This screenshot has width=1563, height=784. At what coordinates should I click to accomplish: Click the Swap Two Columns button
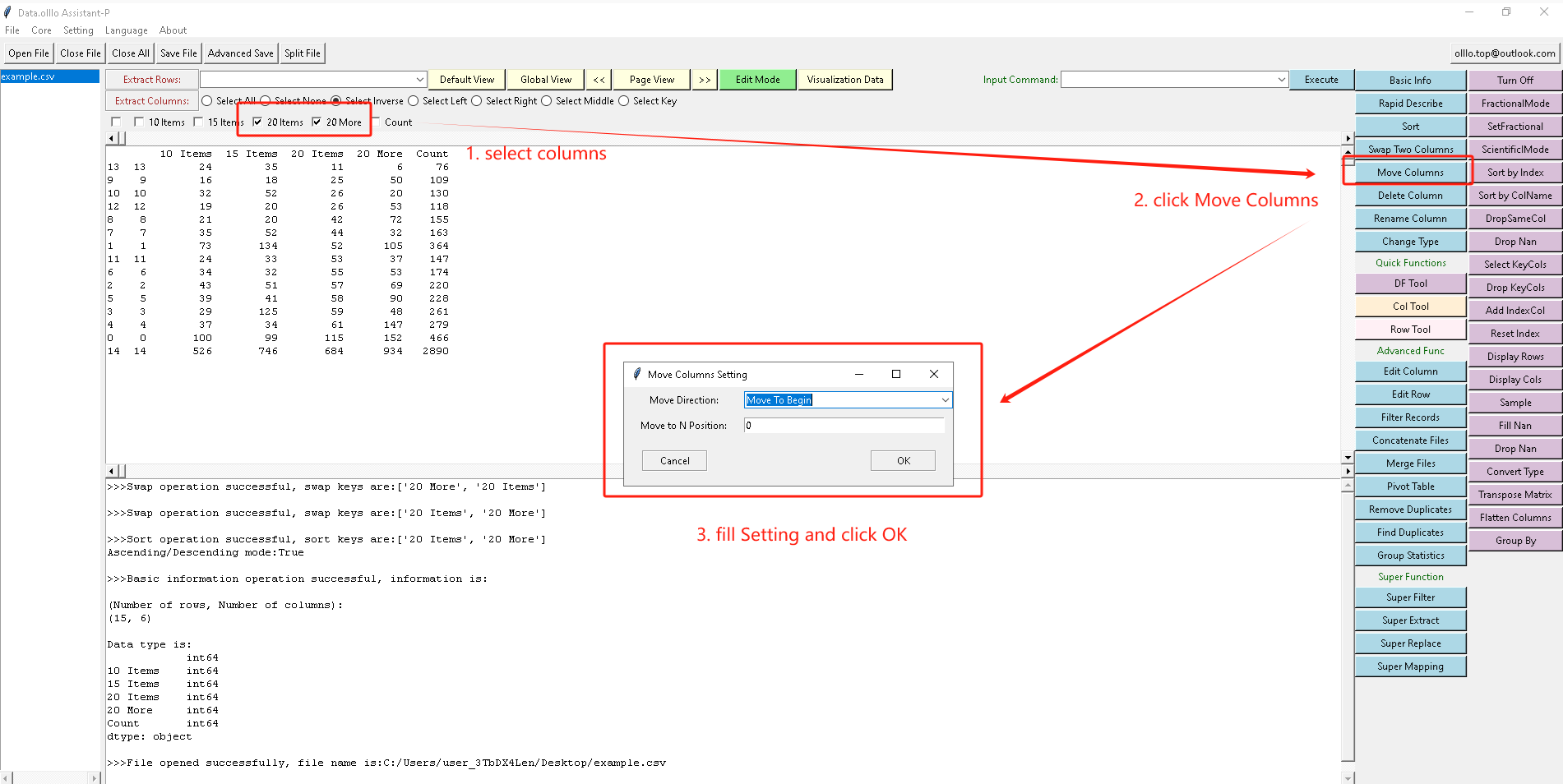(x=1410, y=150)
